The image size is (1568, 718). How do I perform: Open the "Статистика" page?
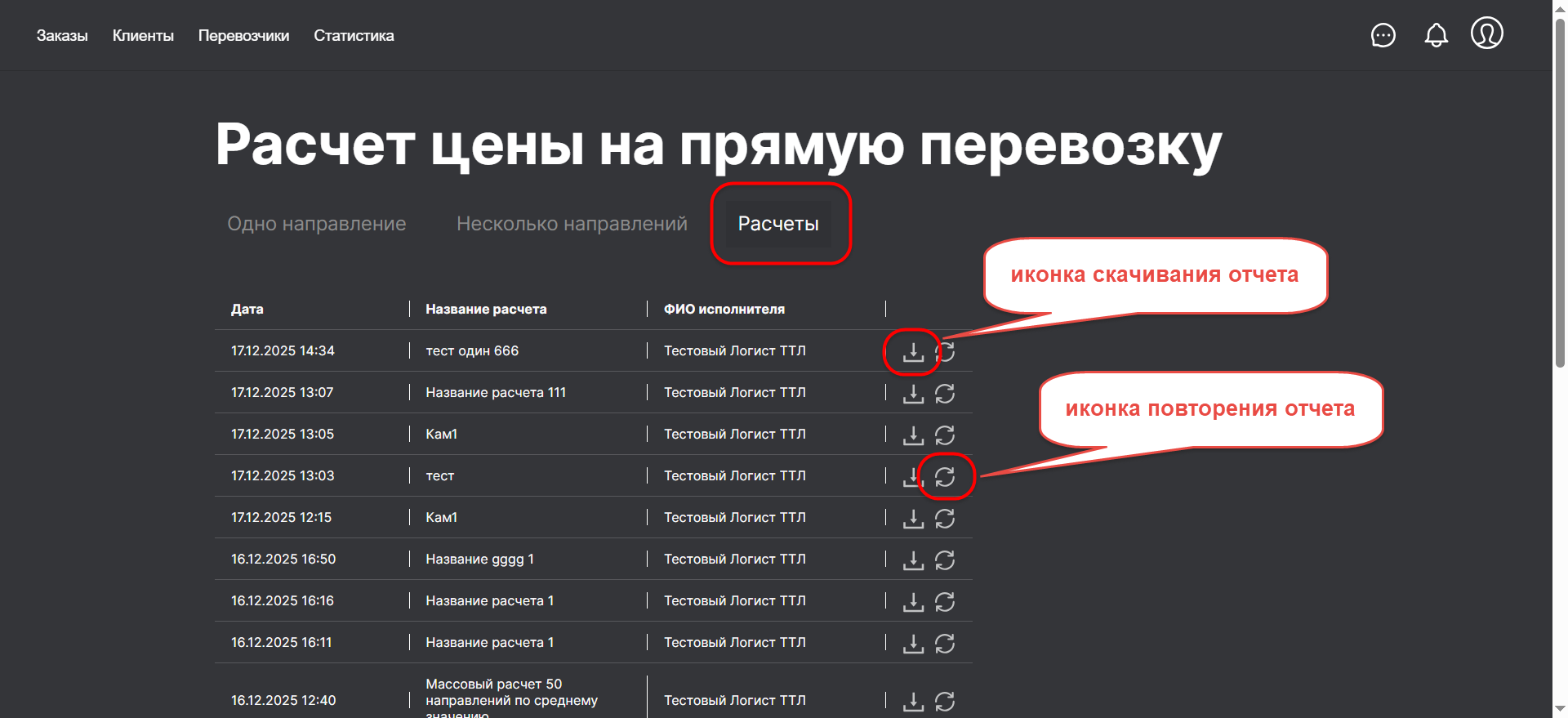pos(354,36)
